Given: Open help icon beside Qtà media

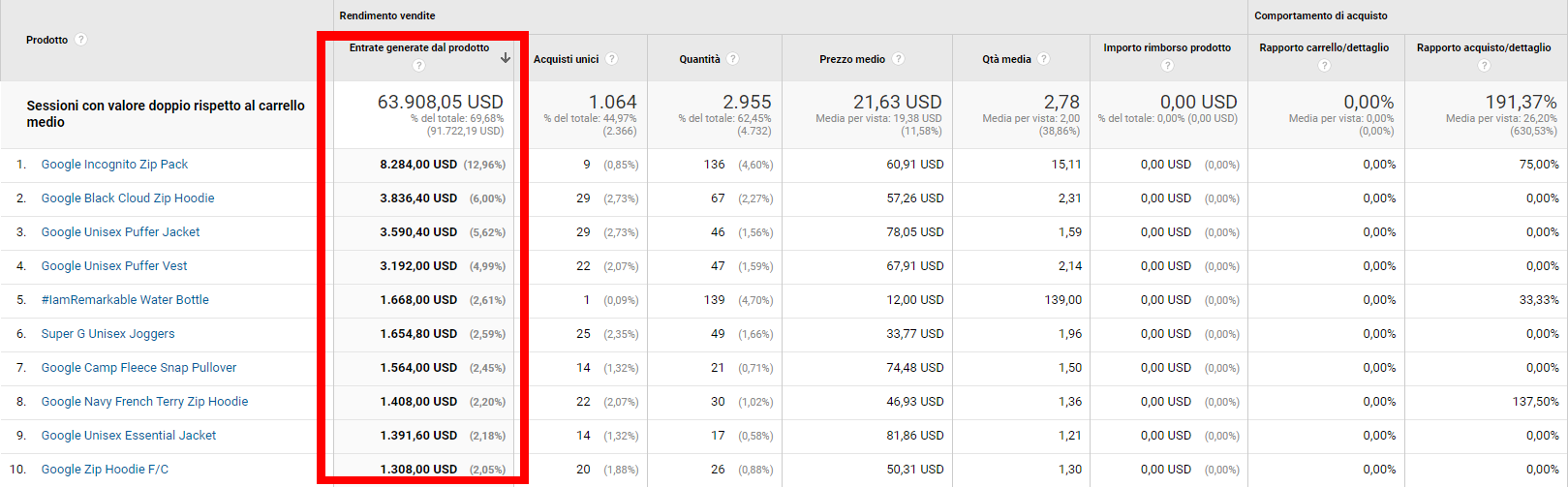Looking at the screenshot, I should [1044, 59].
